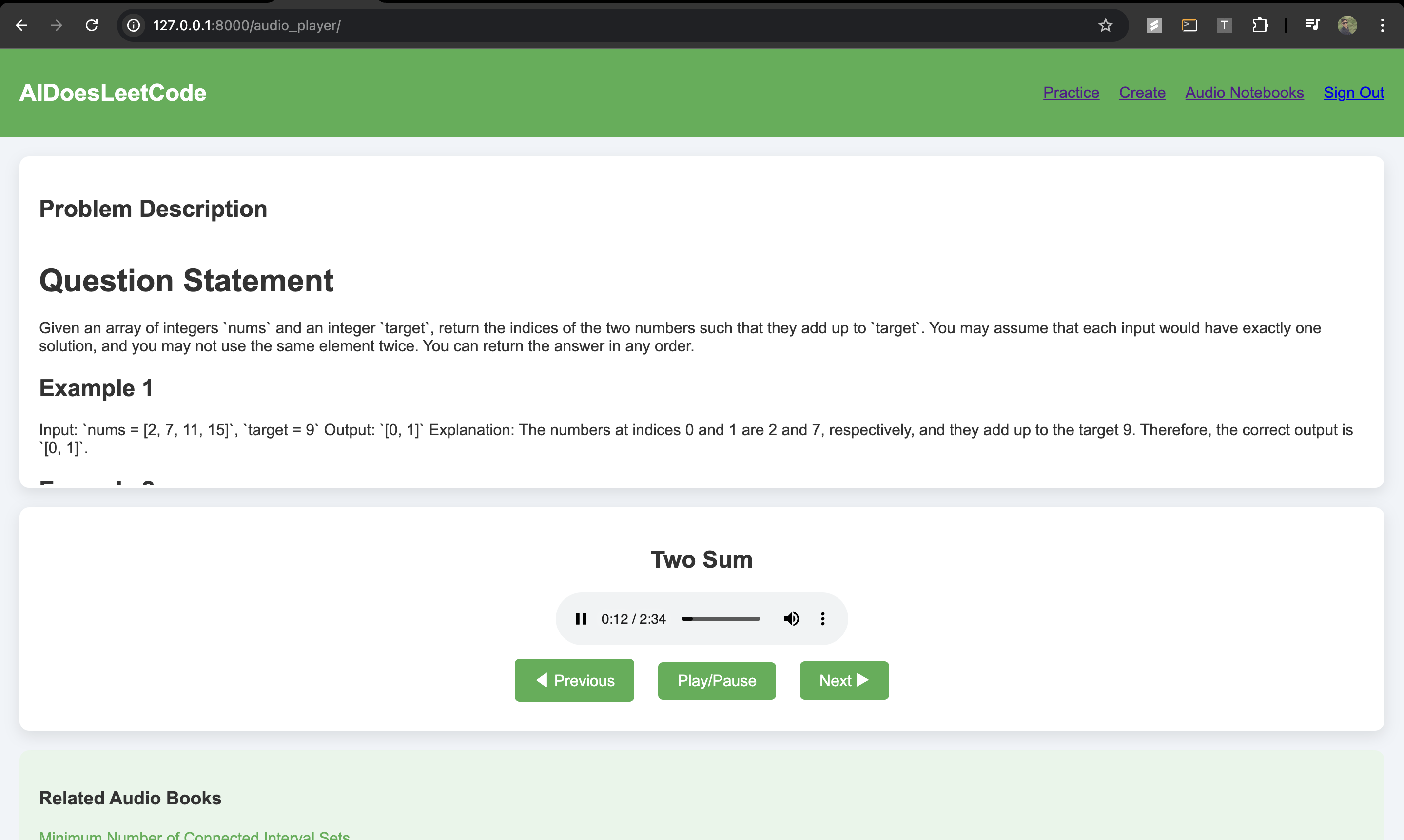Image resolution: width=1404 pixels, height=840 pixels.
Task: Click the AIDoesLeetCode site logo
Action: click(113, 92)
